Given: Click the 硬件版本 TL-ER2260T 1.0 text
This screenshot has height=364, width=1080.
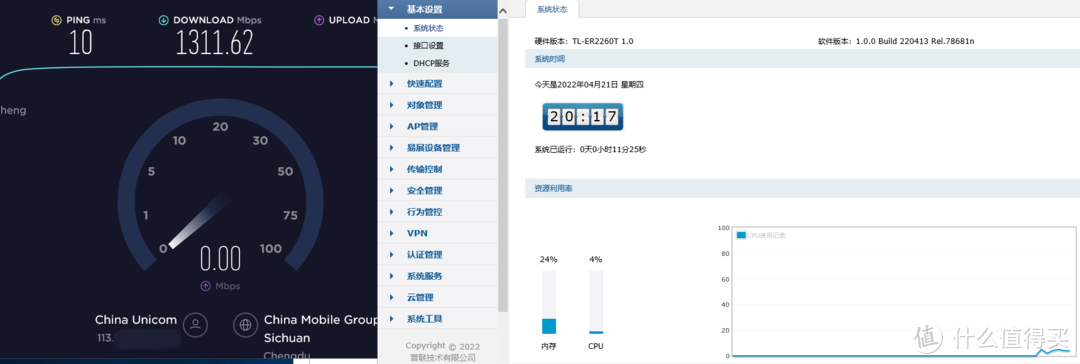Looking at the screenshot, I should tap(584, 41).
